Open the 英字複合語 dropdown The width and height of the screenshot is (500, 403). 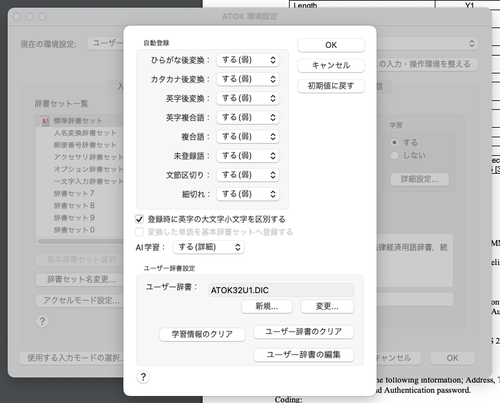tap(248, 117)
